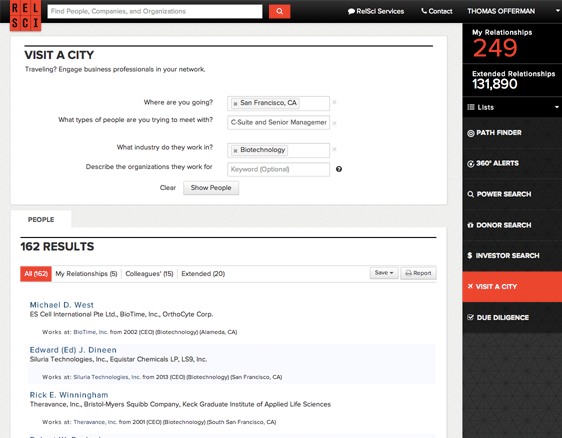562x438 pixels.
Task: Click the 162 RESULTS heading
Action: (x=57, y=247)
